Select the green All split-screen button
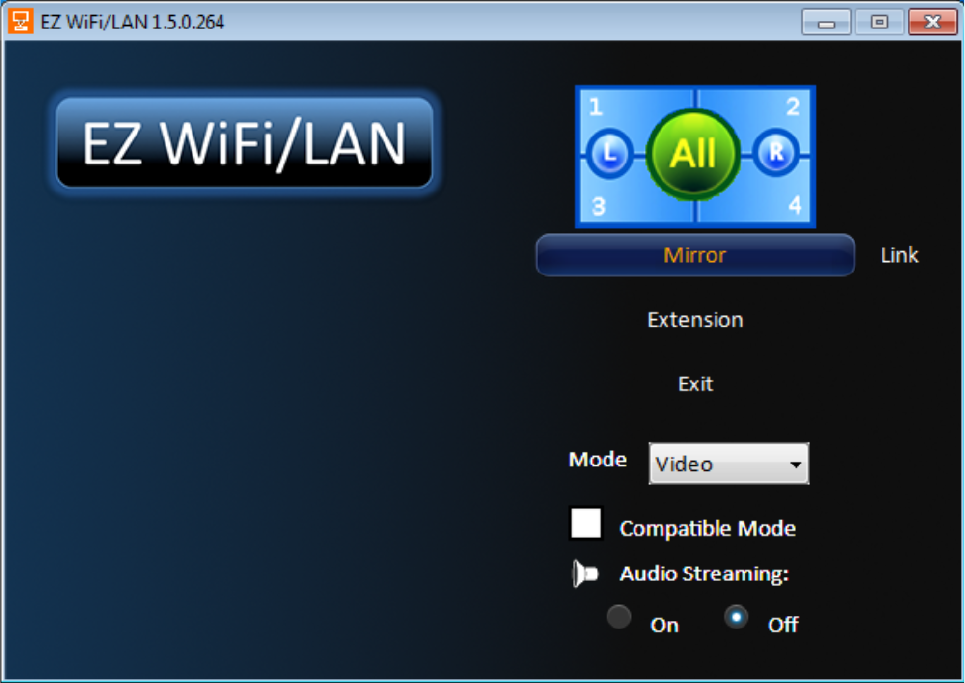The image size is (965, 683). pos(694,154)
